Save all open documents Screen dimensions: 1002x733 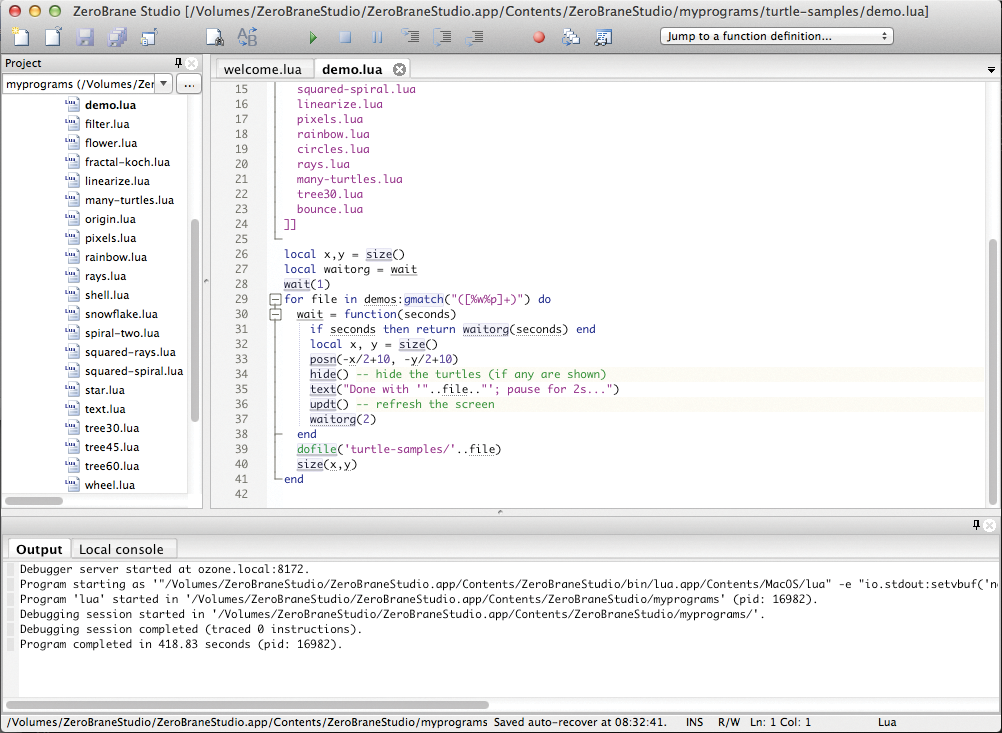[118, 36]
